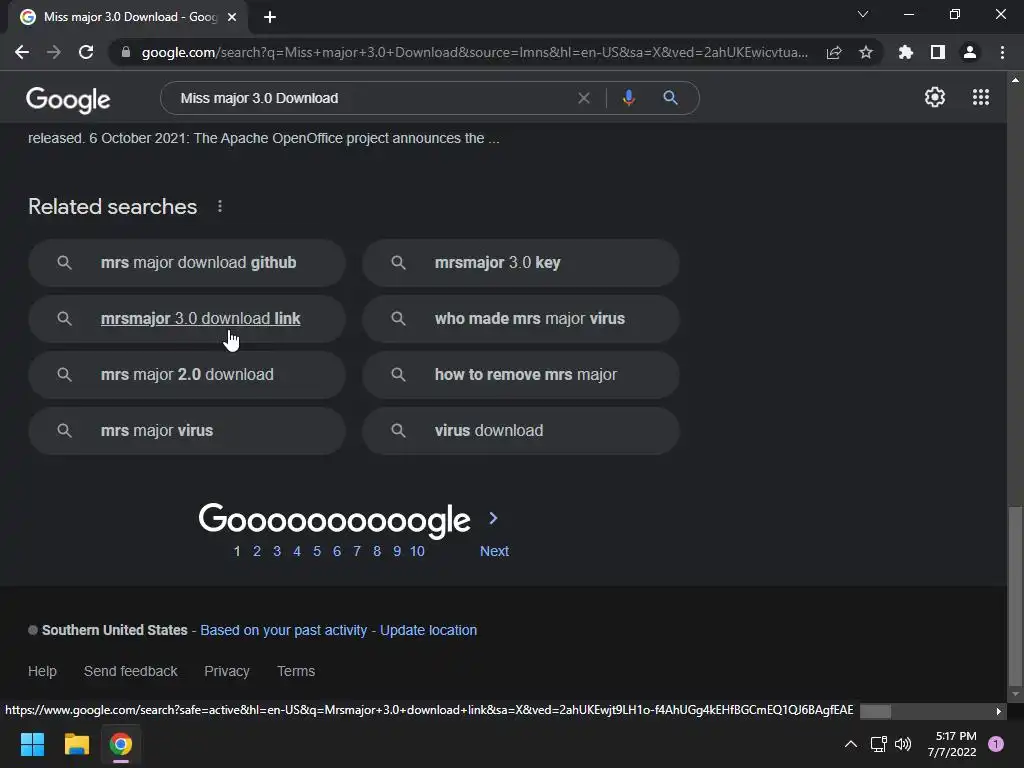Go to results page 2
This screenshot has width=1024, height=768.
[257, 551]
